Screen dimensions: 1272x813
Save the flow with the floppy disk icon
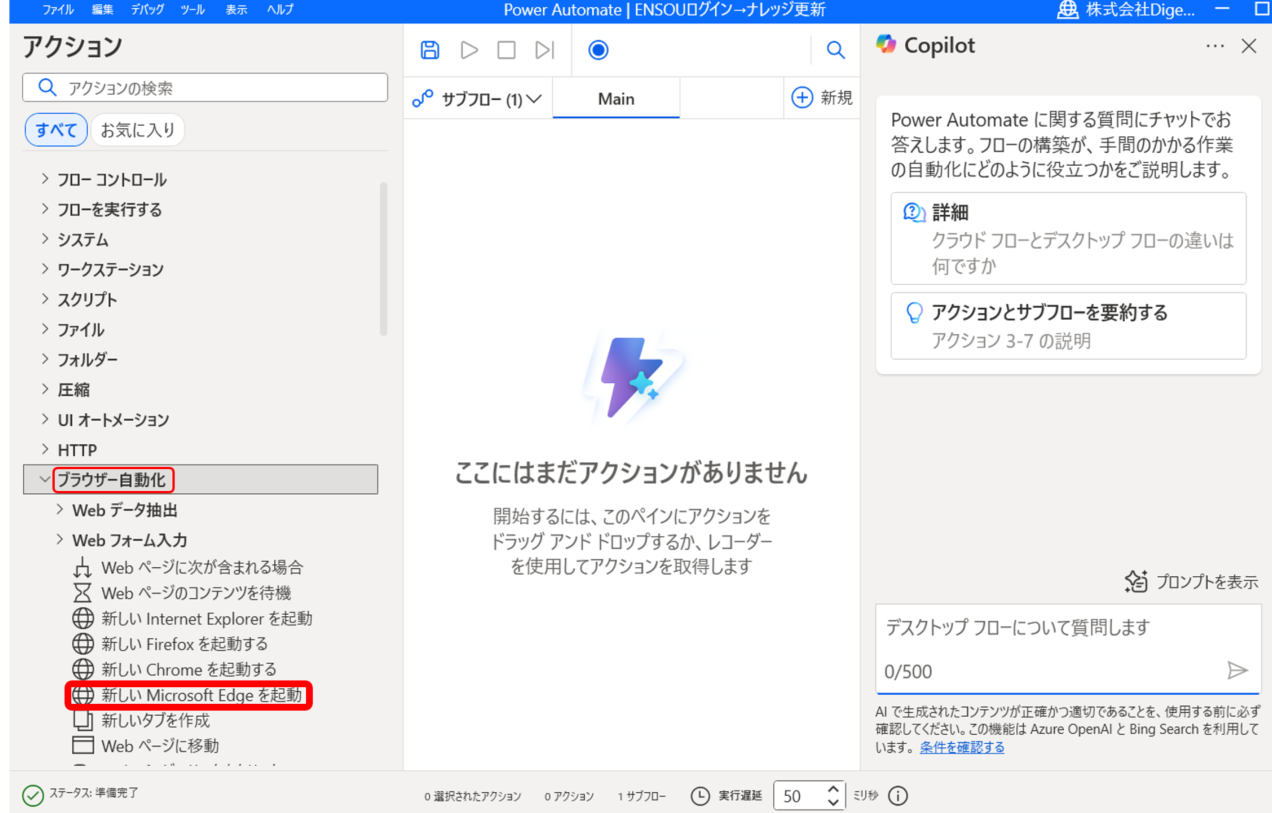coord(430,50)
